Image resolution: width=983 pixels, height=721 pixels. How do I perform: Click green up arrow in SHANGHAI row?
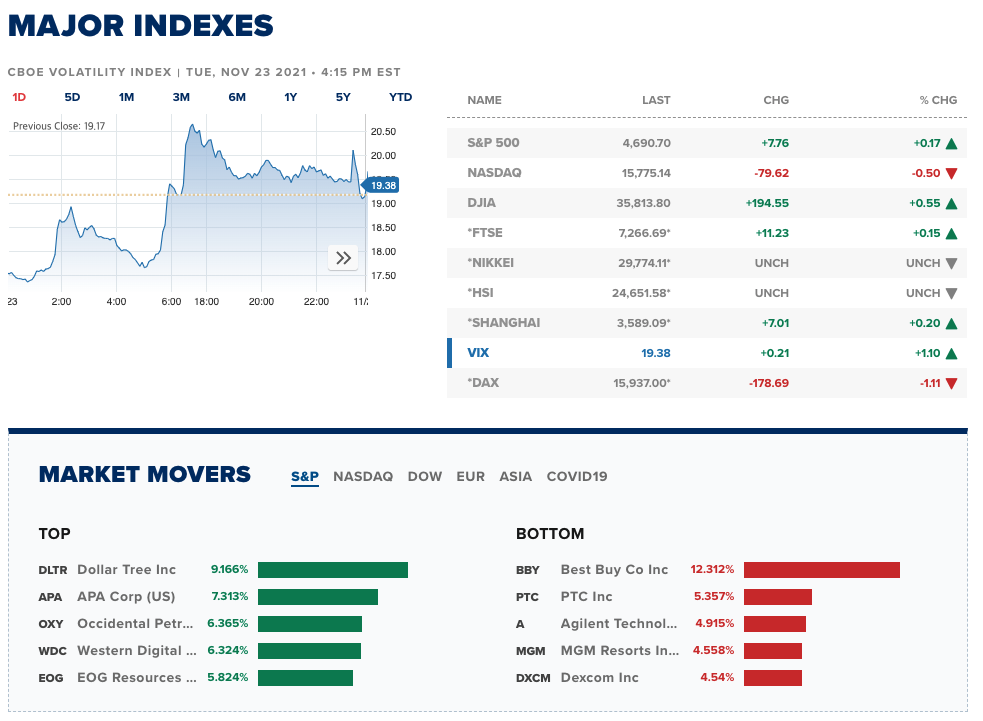(x=951, y=324)
